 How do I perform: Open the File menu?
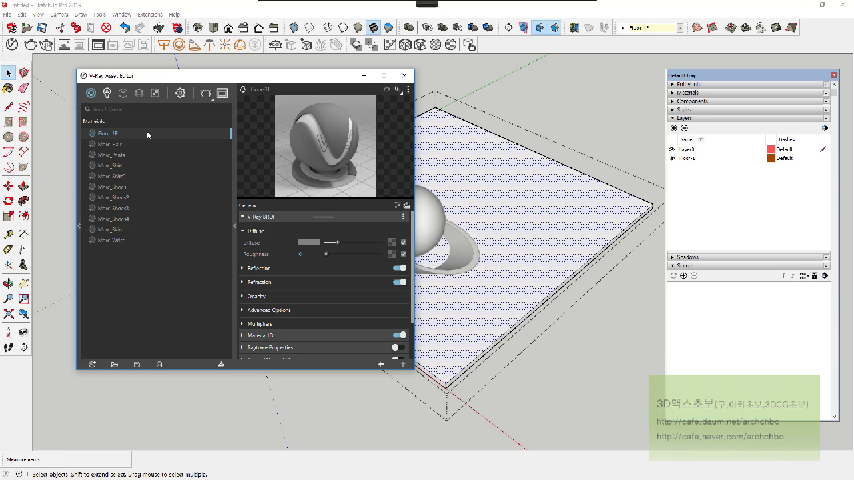[7, 15]
